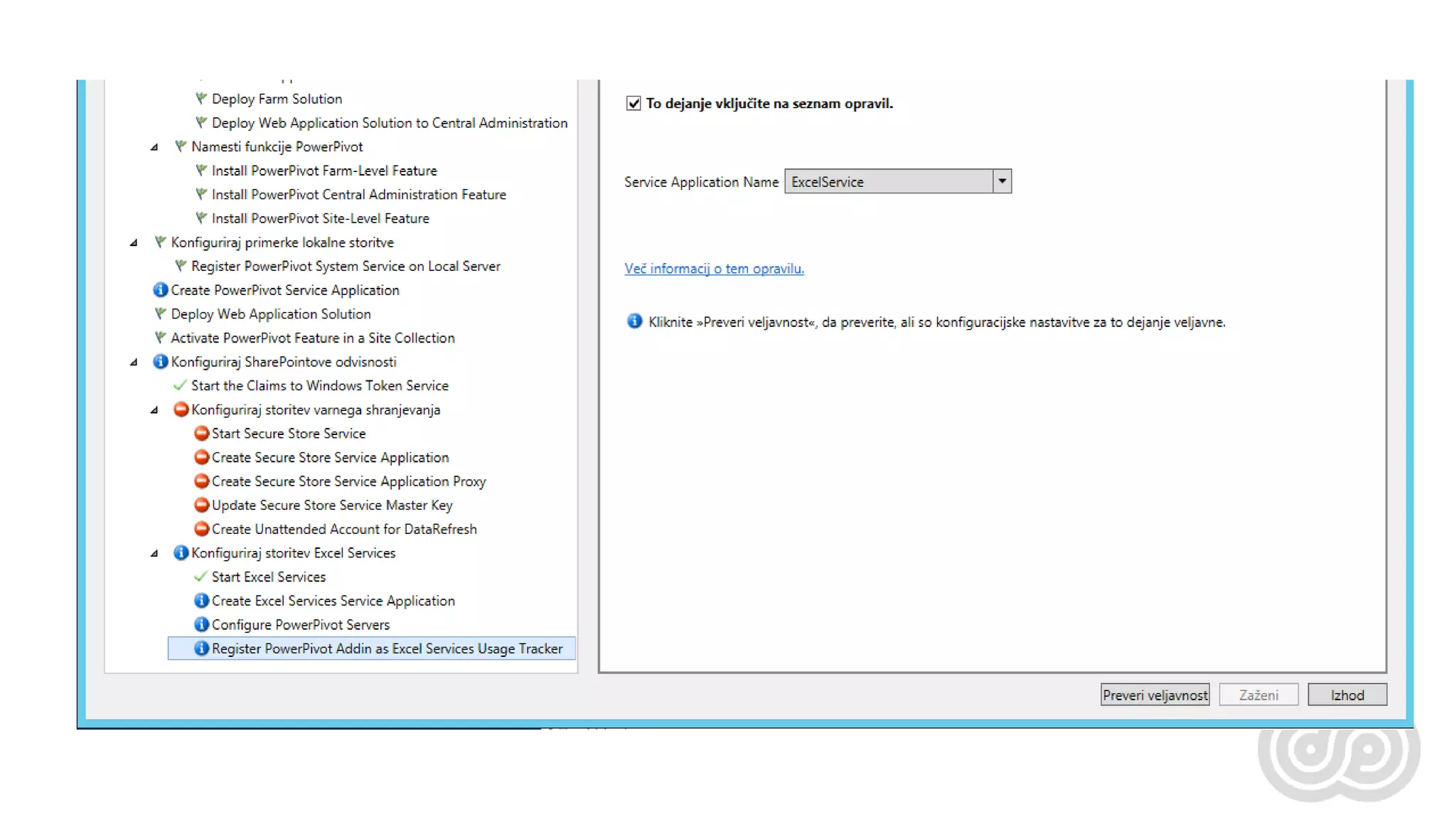Click plant icon beside Deploy Farm Solution
The height and width of the screenshot is (819, 1456).
[201, 99]
